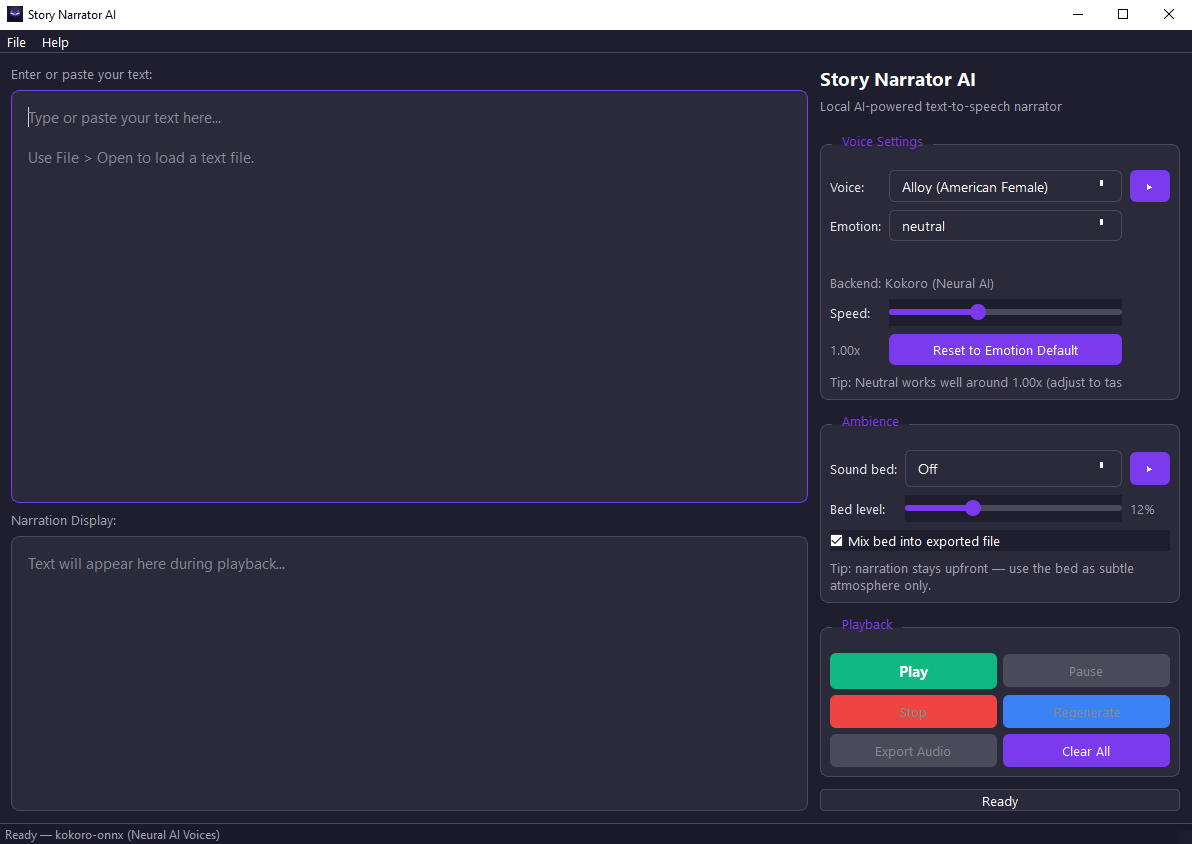Click the Narration Display text area
Viewport: 1192px width, 844px height.
tap(409, 674)
